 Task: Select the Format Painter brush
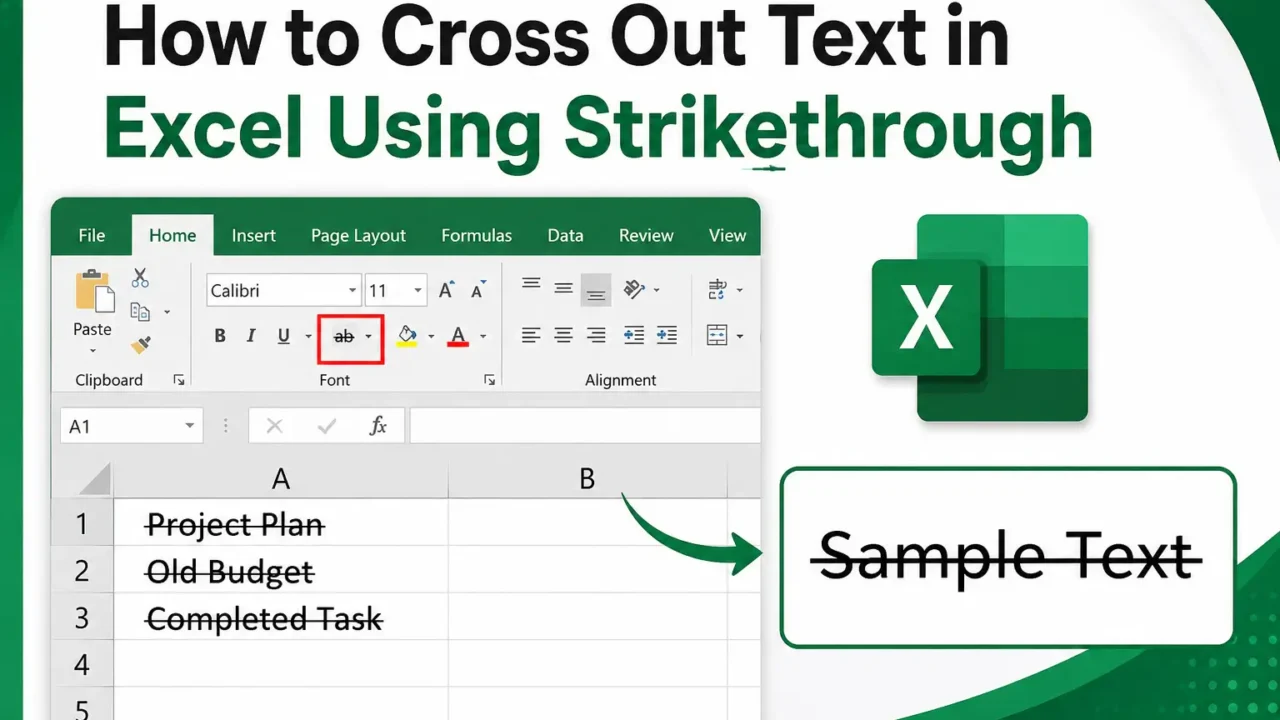click(141, 345)
